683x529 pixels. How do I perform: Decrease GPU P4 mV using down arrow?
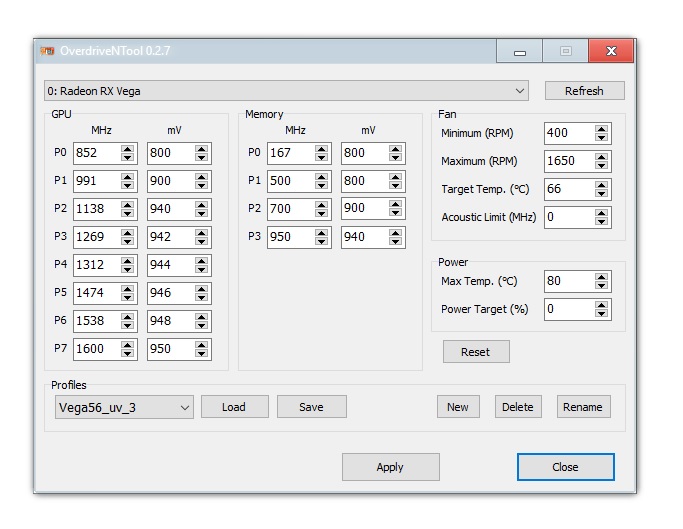(201, 269)
